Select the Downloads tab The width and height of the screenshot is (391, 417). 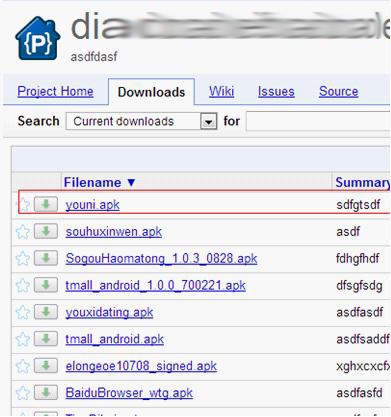click(x=151, y=92)
